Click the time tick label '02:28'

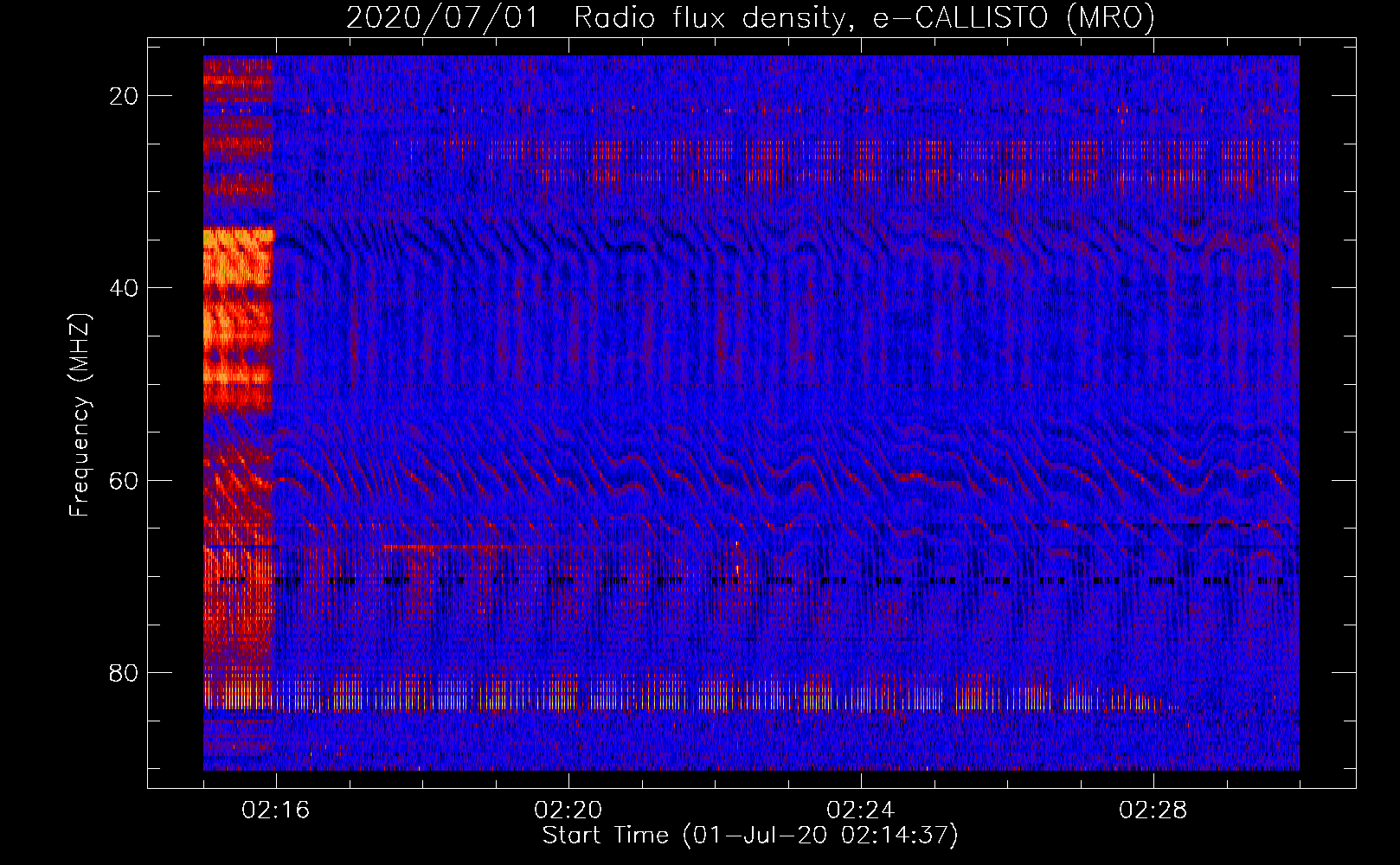pyautogui.click(x=1153, y=811)
